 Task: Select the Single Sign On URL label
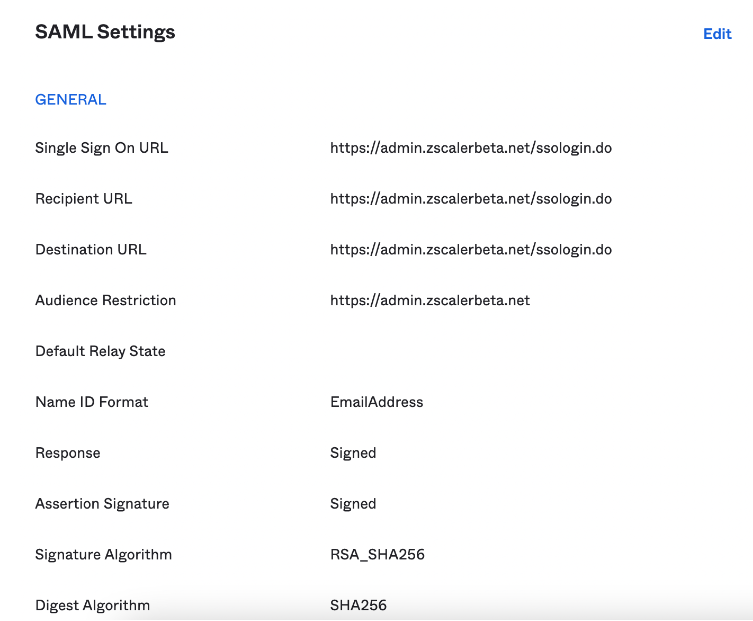tap(101, 148)
